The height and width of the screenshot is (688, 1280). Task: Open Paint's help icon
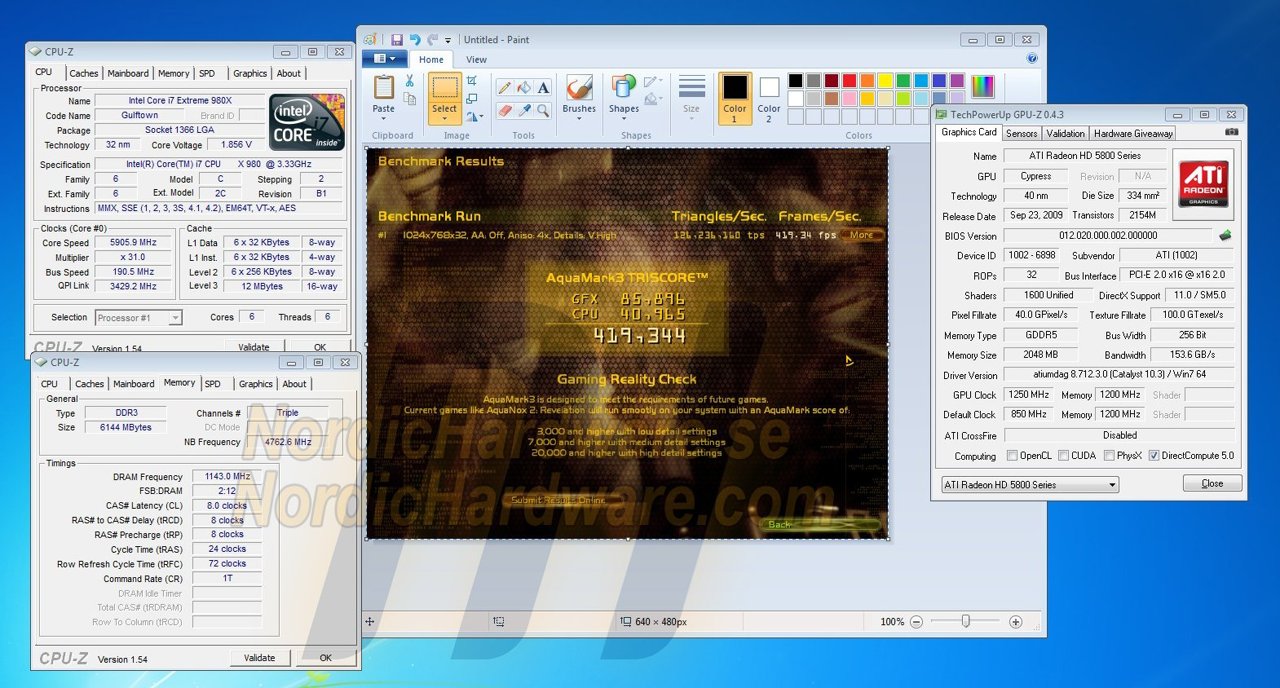(1032, 59)
